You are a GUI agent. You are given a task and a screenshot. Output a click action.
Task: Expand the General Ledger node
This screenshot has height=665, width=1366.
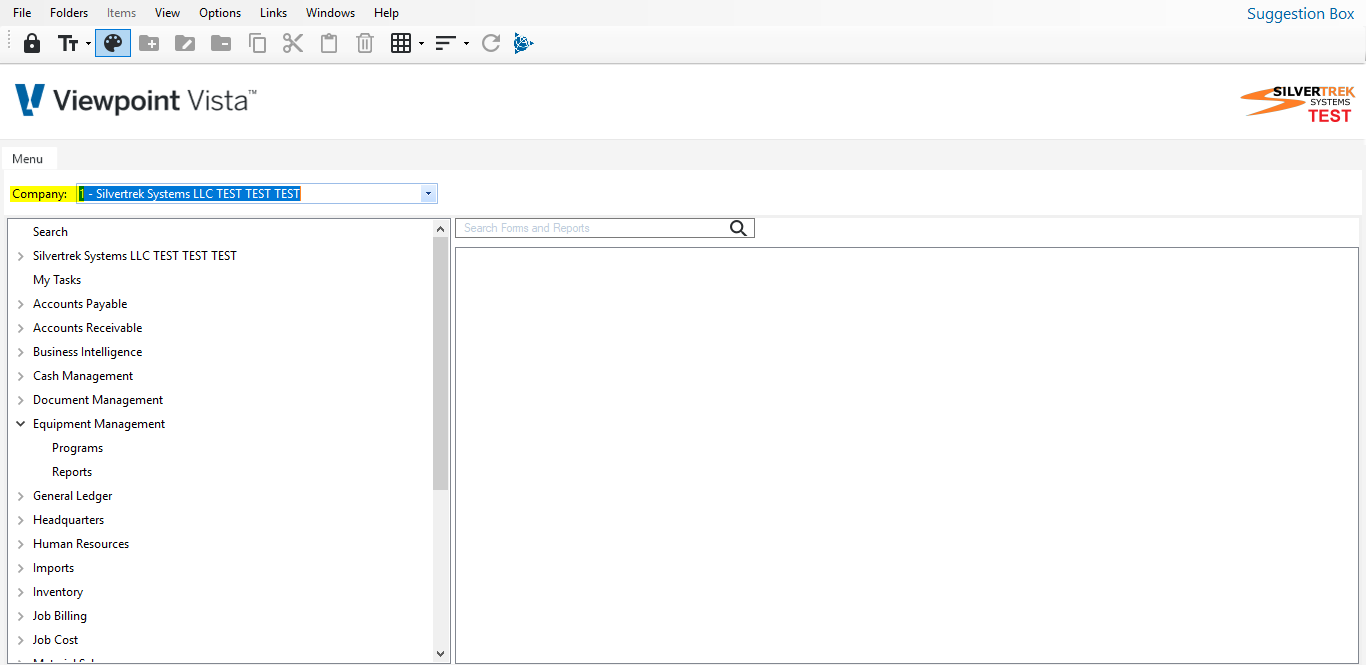click(x=21, y=496)
